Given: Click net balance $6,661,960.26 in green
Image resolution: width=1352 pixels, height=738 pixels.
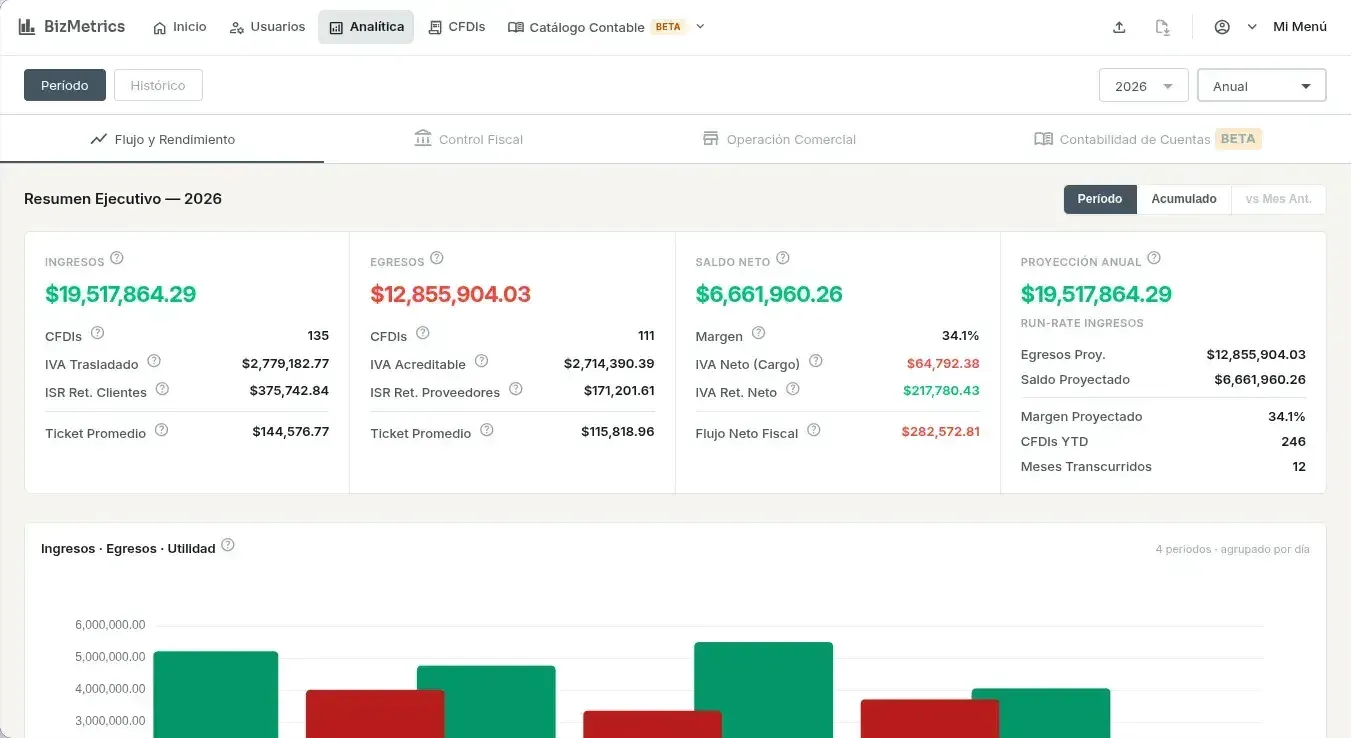Looking at the screenshot, I should [769, 294].
